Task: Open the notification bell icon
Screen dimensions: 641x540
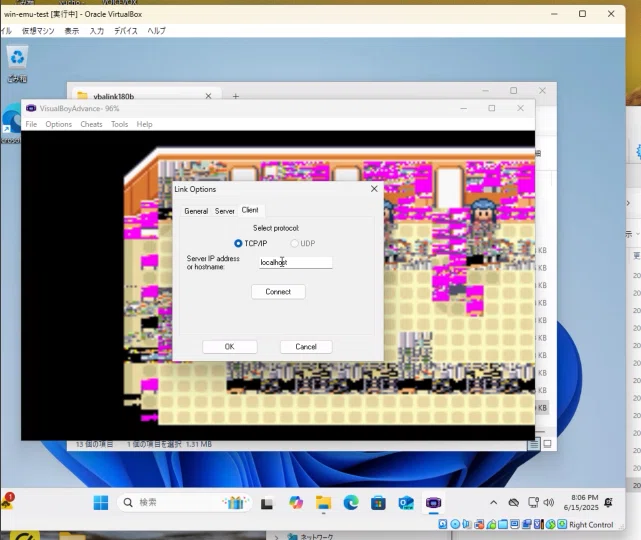Action: pos(608,502)
